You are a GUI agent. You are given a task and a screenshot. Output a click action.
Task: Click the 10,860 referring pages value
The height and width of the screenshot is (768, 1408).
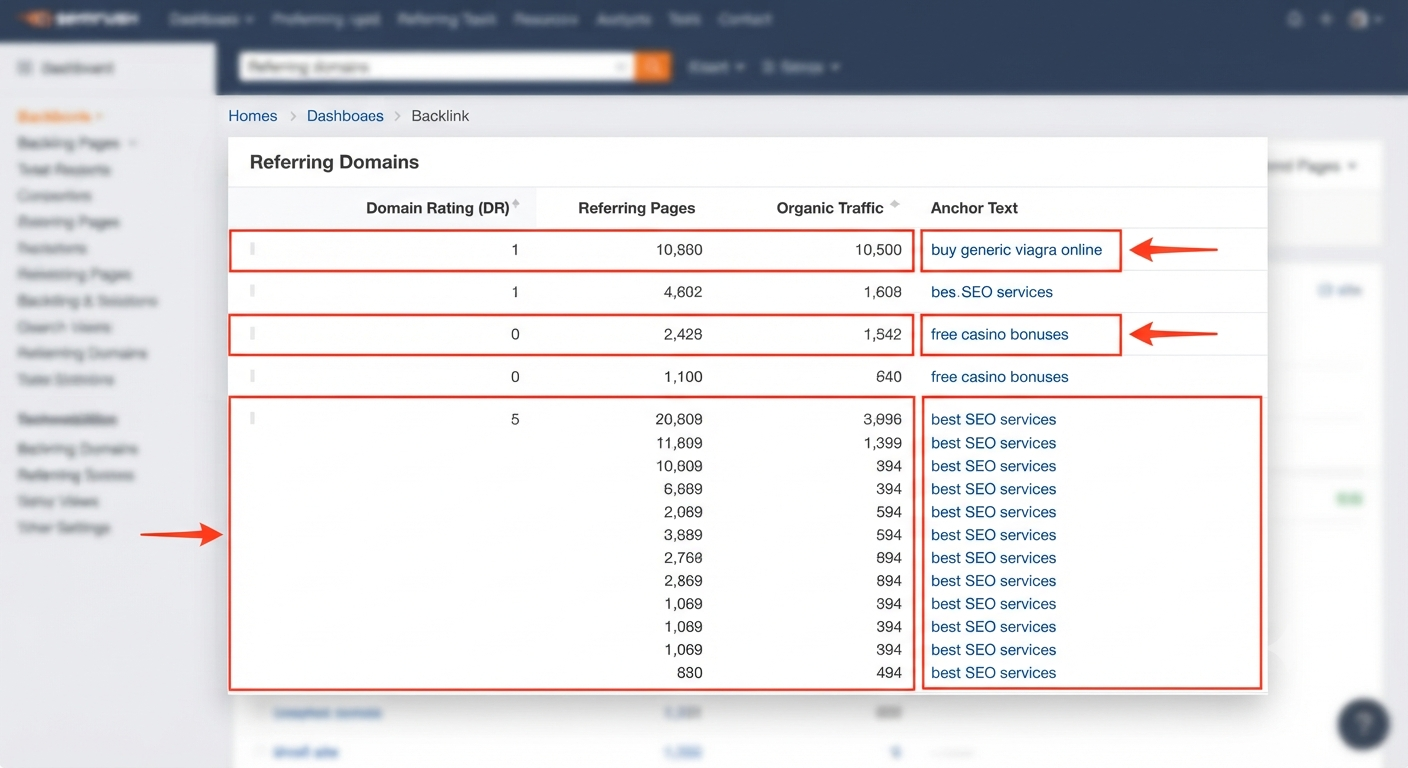[x=679, y=250]
